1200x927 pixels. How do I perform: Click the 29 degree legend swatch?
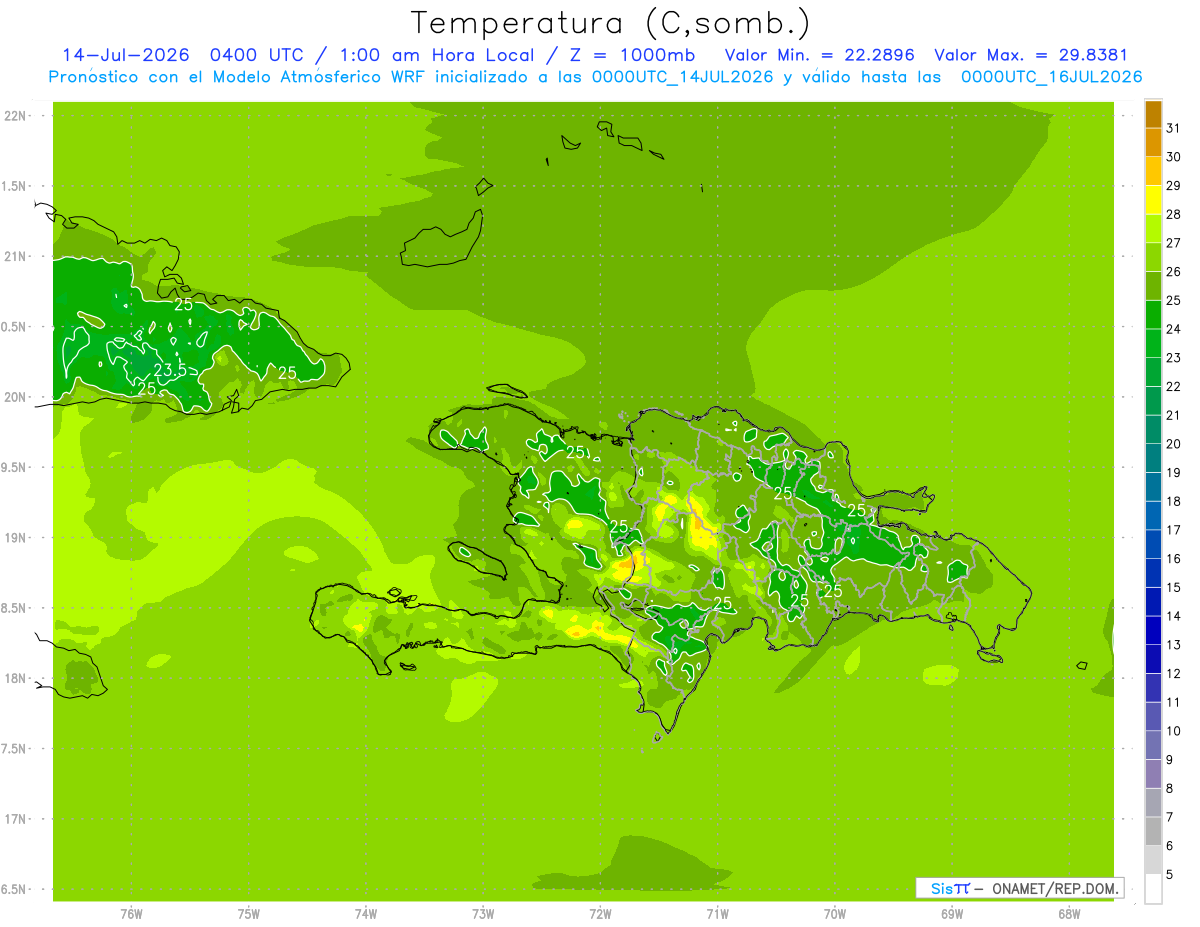(1153, 172)
